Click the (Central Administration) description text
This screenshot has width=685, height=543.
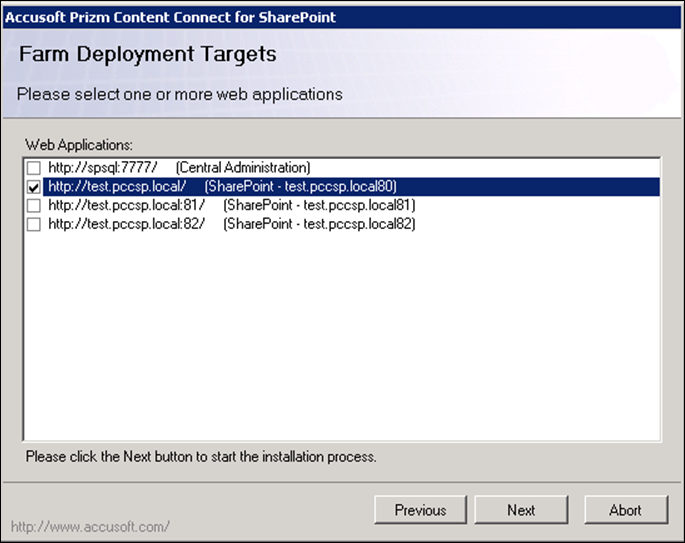[x=242, y=168]
